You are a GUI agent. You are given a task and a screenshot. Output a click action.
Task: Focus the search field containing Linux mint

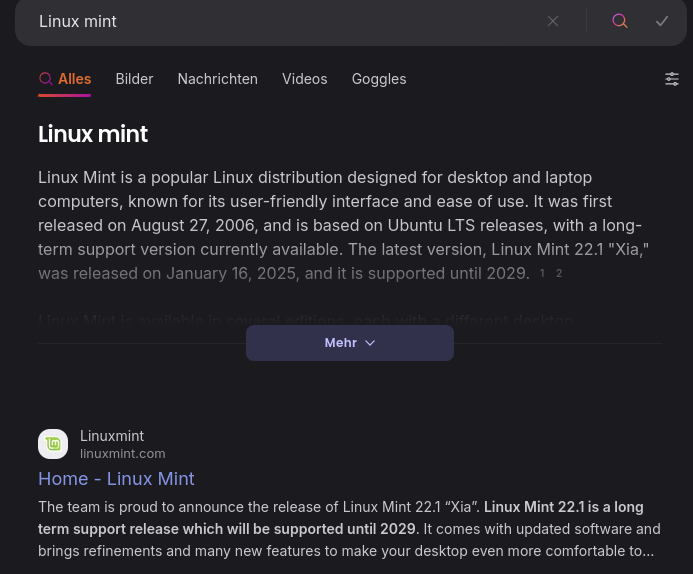click(x=280, y=21)
